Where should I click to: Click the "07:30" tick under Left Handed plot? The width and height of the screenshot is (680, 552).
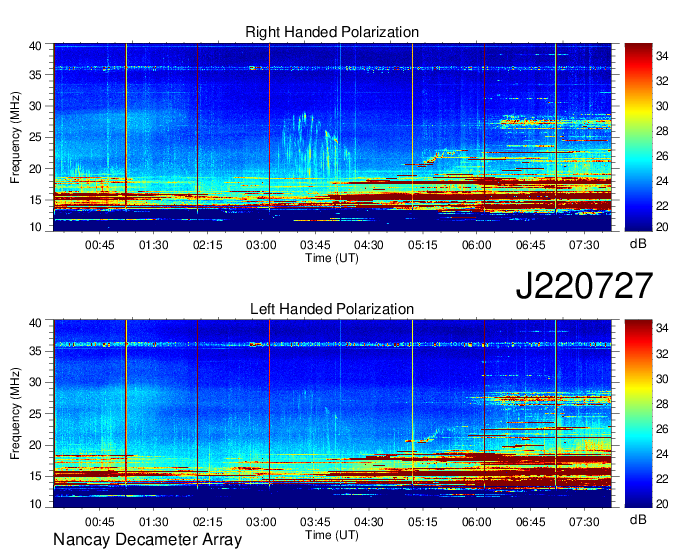coord(584,522)
